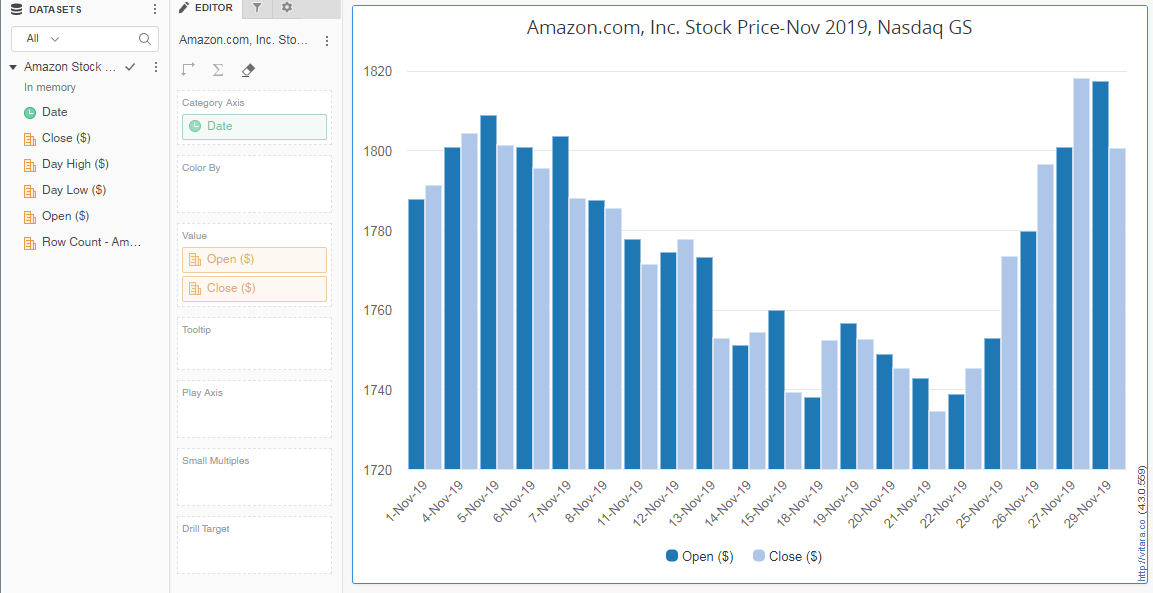Viewport: 1153px width, 593px height.
Task: Click the Day High ($) field
Action: click(x=75, y=164)
